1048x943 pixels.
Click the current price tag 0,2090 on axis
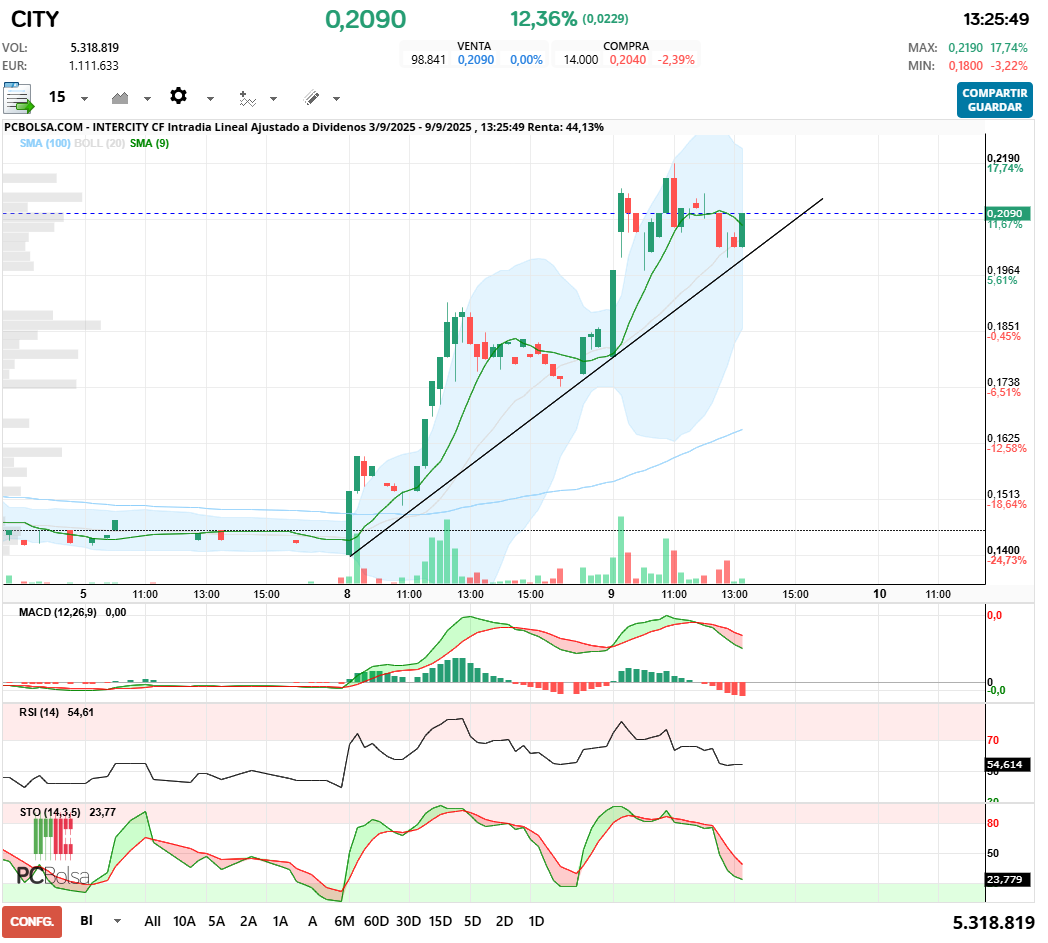click(x=1008, y=214)
